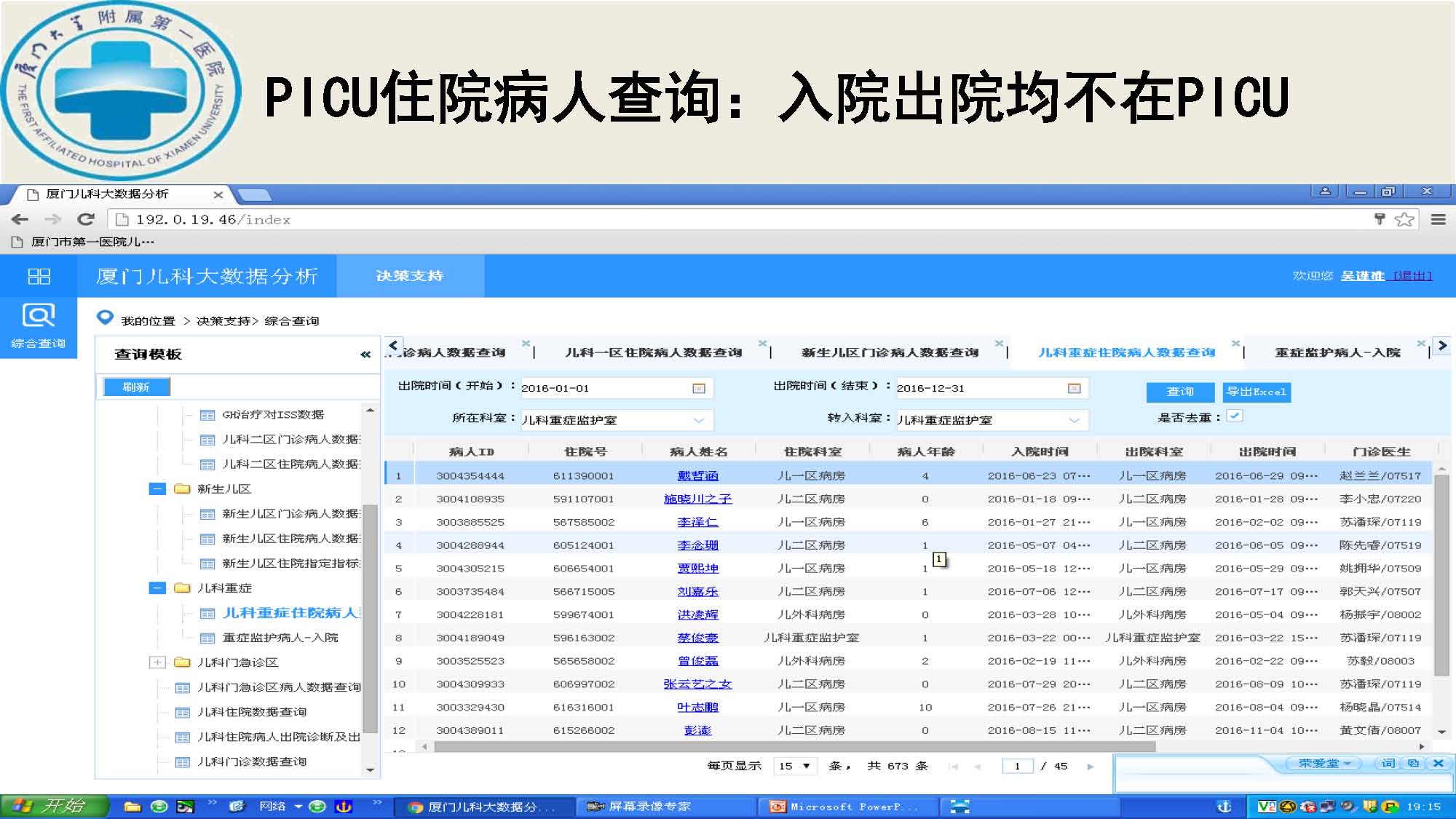This screenshot has width=1456, height=819.
Task: Click the 退出 logout link
Action: (x=1412, y=276)
